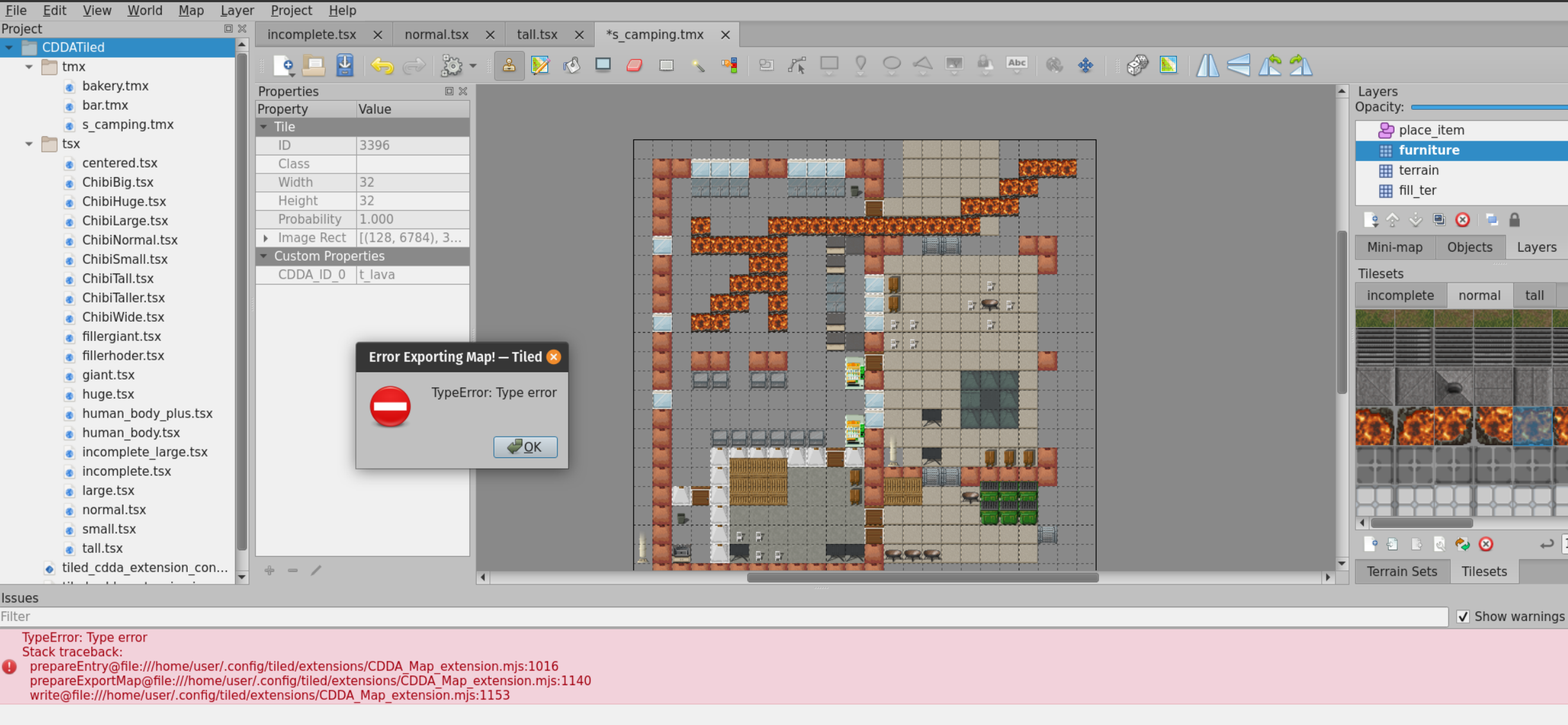Uncheck the Show warnings checkbox
Screen dimensions: 1568x725
(x=1463, y=616)
